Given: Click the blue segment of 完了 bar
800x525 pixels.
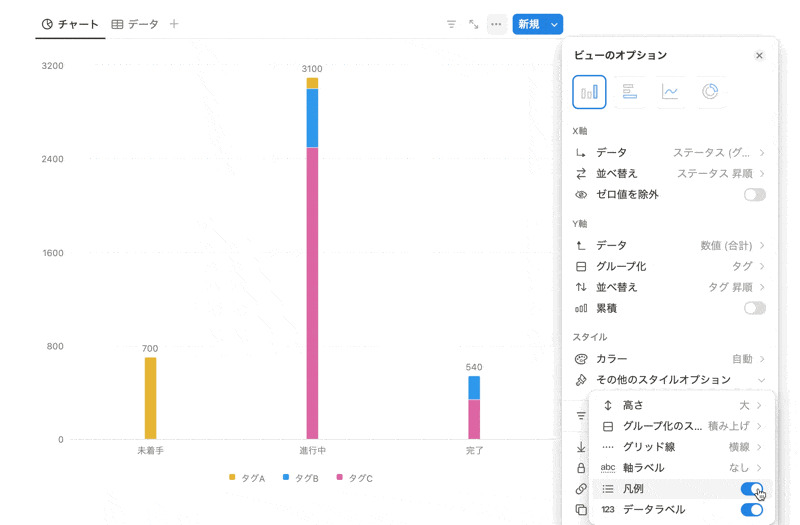Looking at the screenshot, I should click(x=474, y=388).
